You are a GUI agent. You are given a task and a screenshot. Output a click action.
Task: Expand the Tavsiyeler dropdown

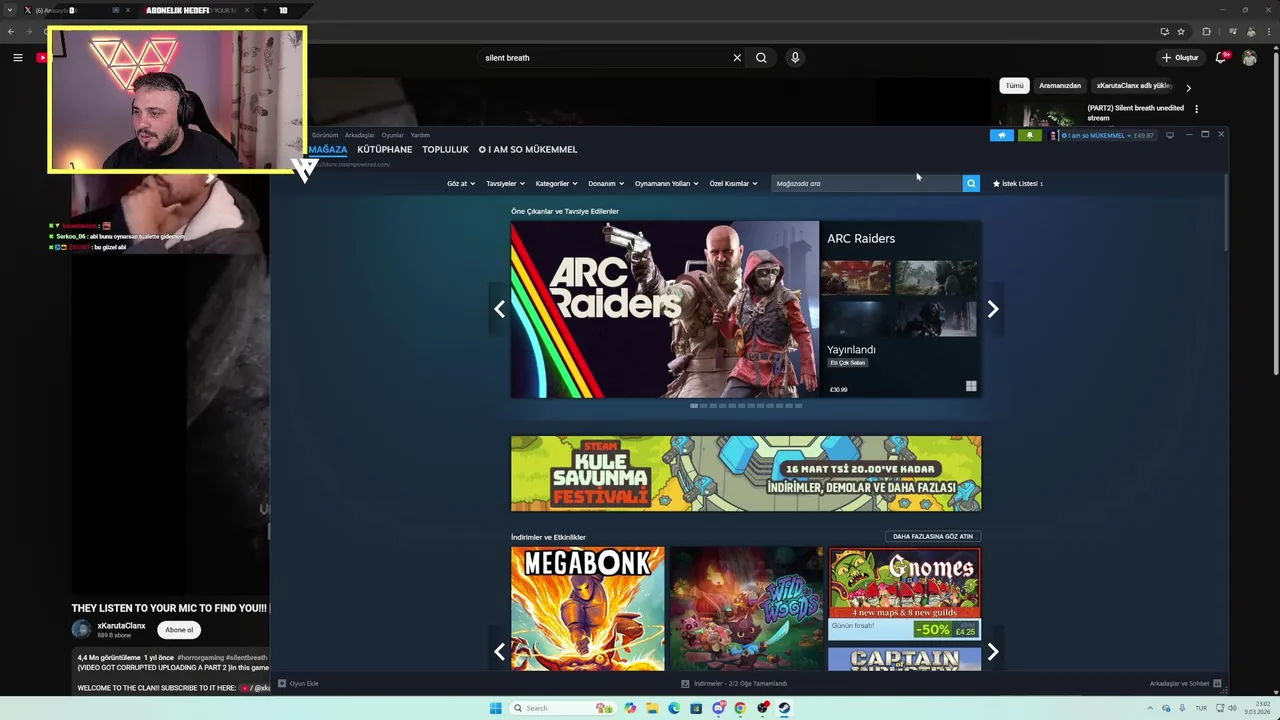pos(505,184)
